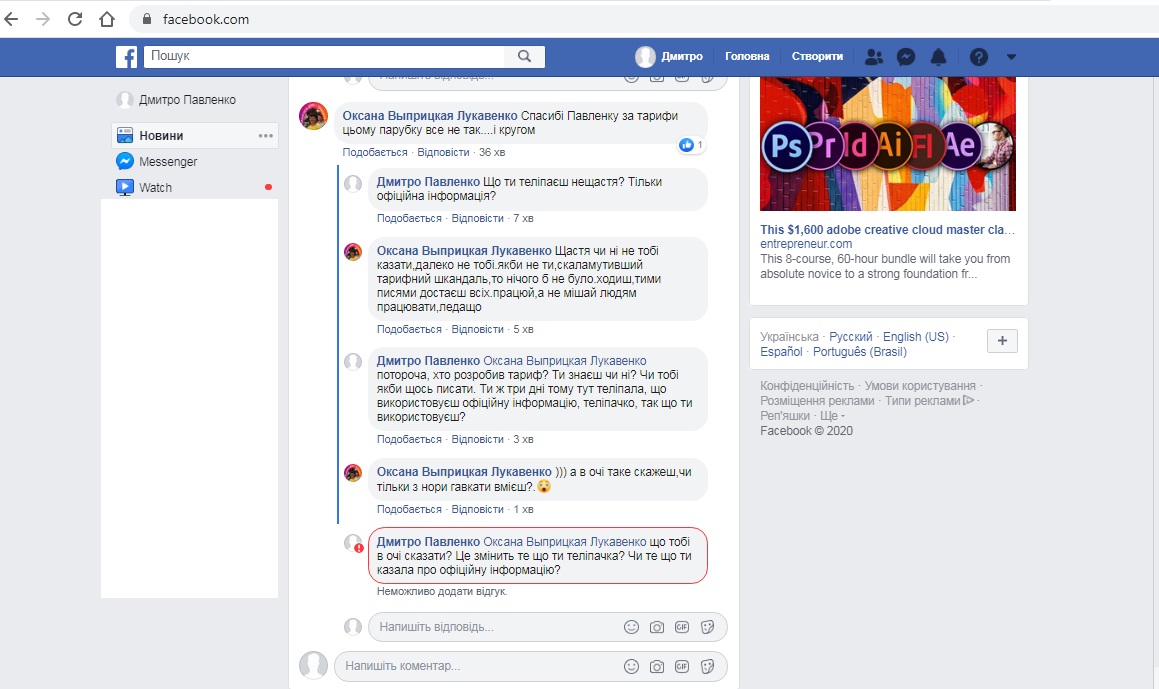Click the failed comment error icon
Image resolution: width=1159 pixels, height=689 pixels.
[x=358, y=549]
